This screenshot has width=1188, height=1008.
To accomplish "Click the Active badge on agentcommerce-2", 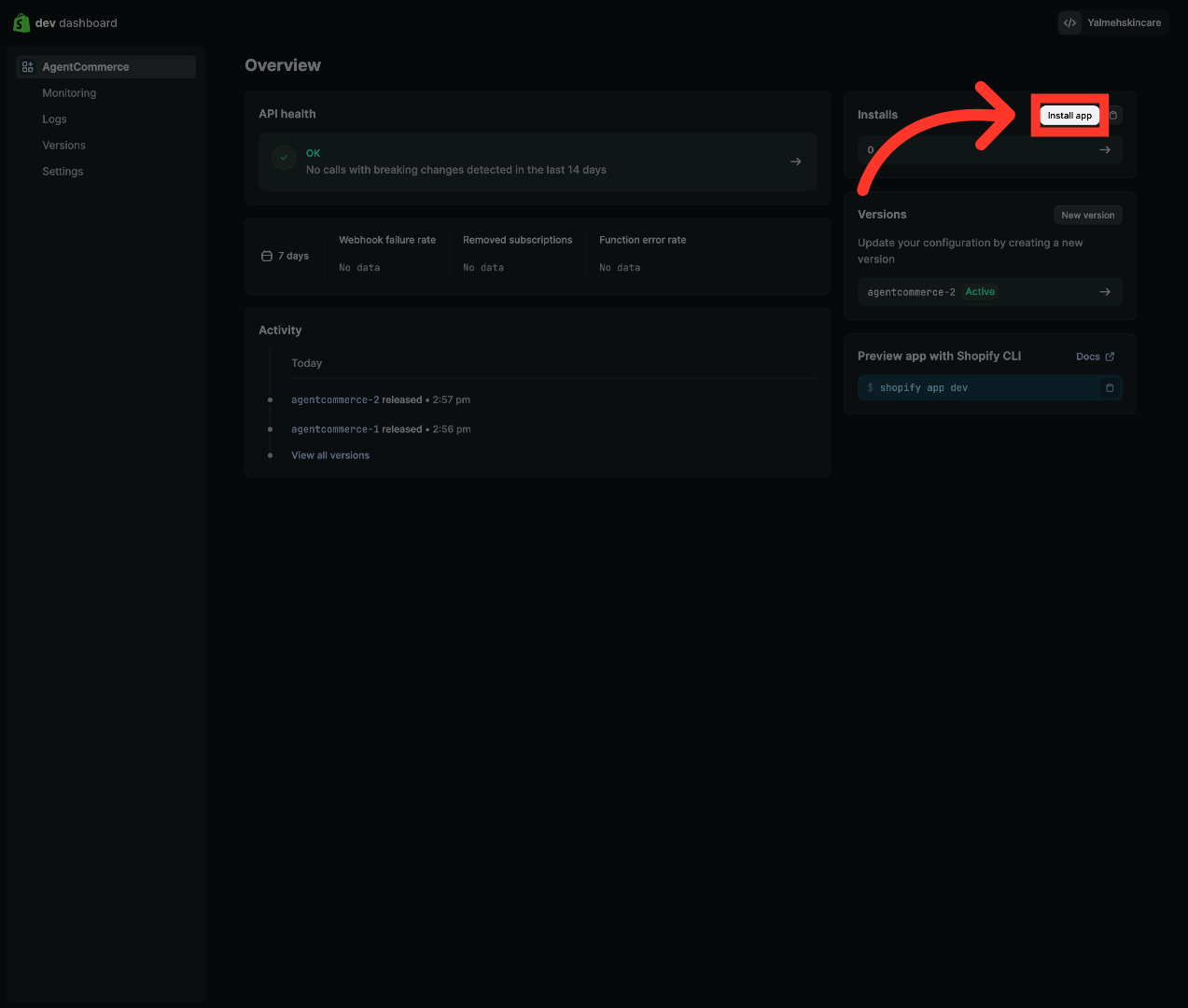I will click(x=980, y=292).
